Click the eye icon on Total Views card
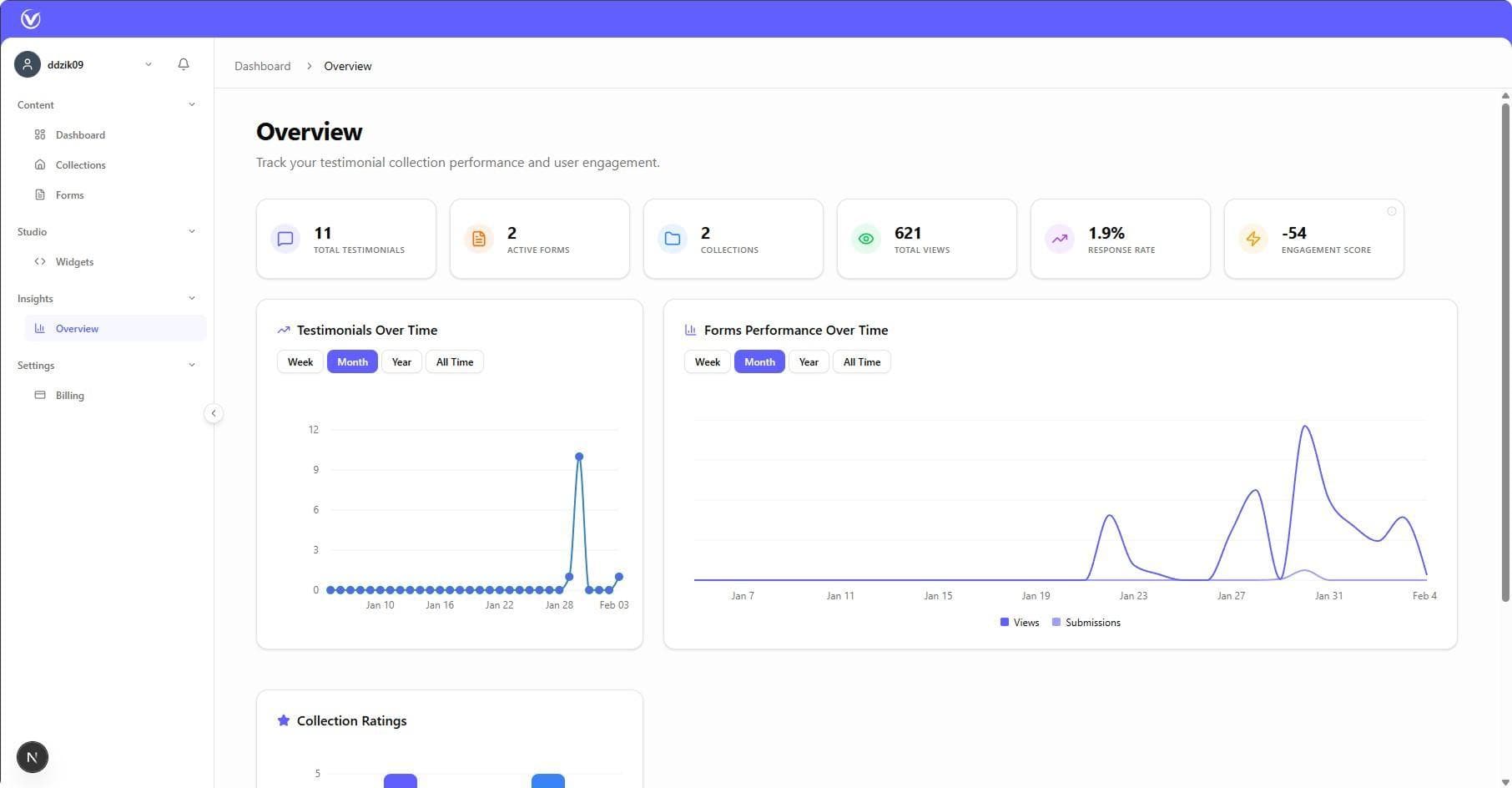1512x788 pixels. tap(865, 239)
